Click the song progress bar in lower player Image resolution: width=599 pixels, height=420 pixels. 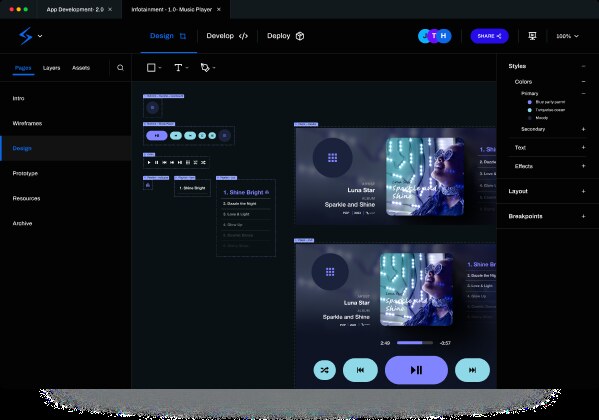point(415,343)
